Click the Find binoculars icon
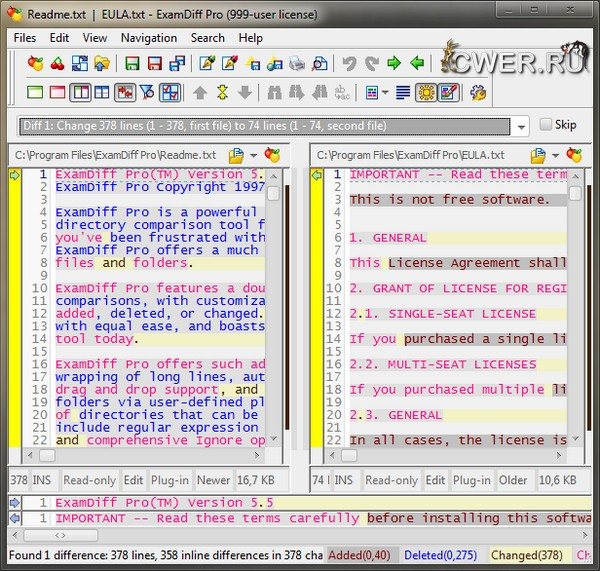 274,93
